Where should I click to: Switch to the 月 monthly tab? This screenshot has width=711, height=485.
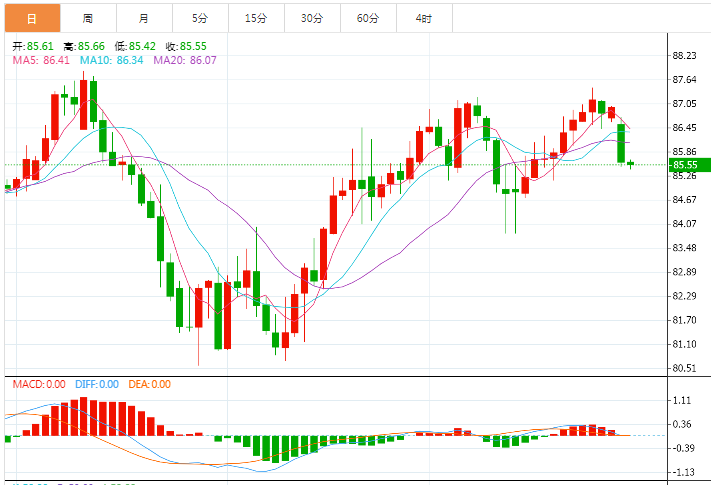[x=144, y=19]
